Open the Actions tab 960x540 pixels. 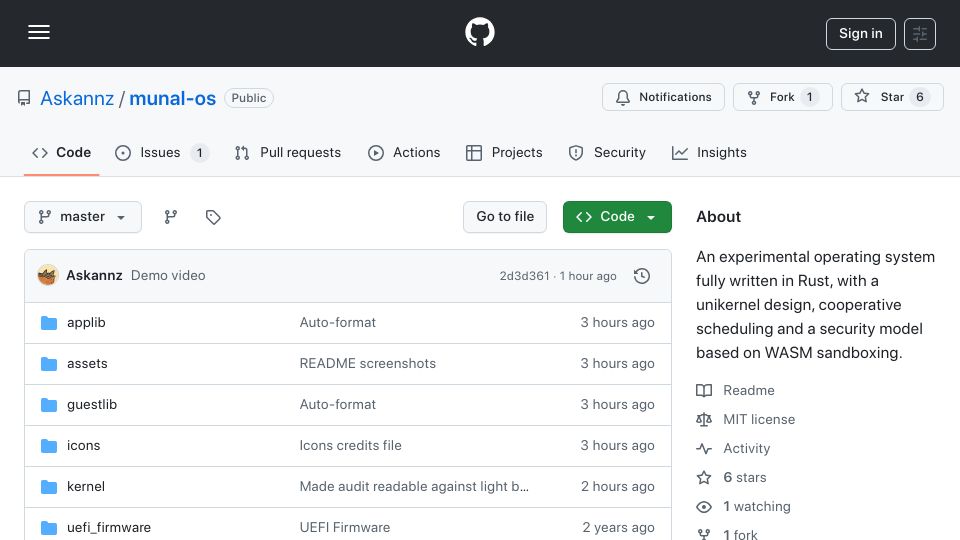click(x=404, y=152)
